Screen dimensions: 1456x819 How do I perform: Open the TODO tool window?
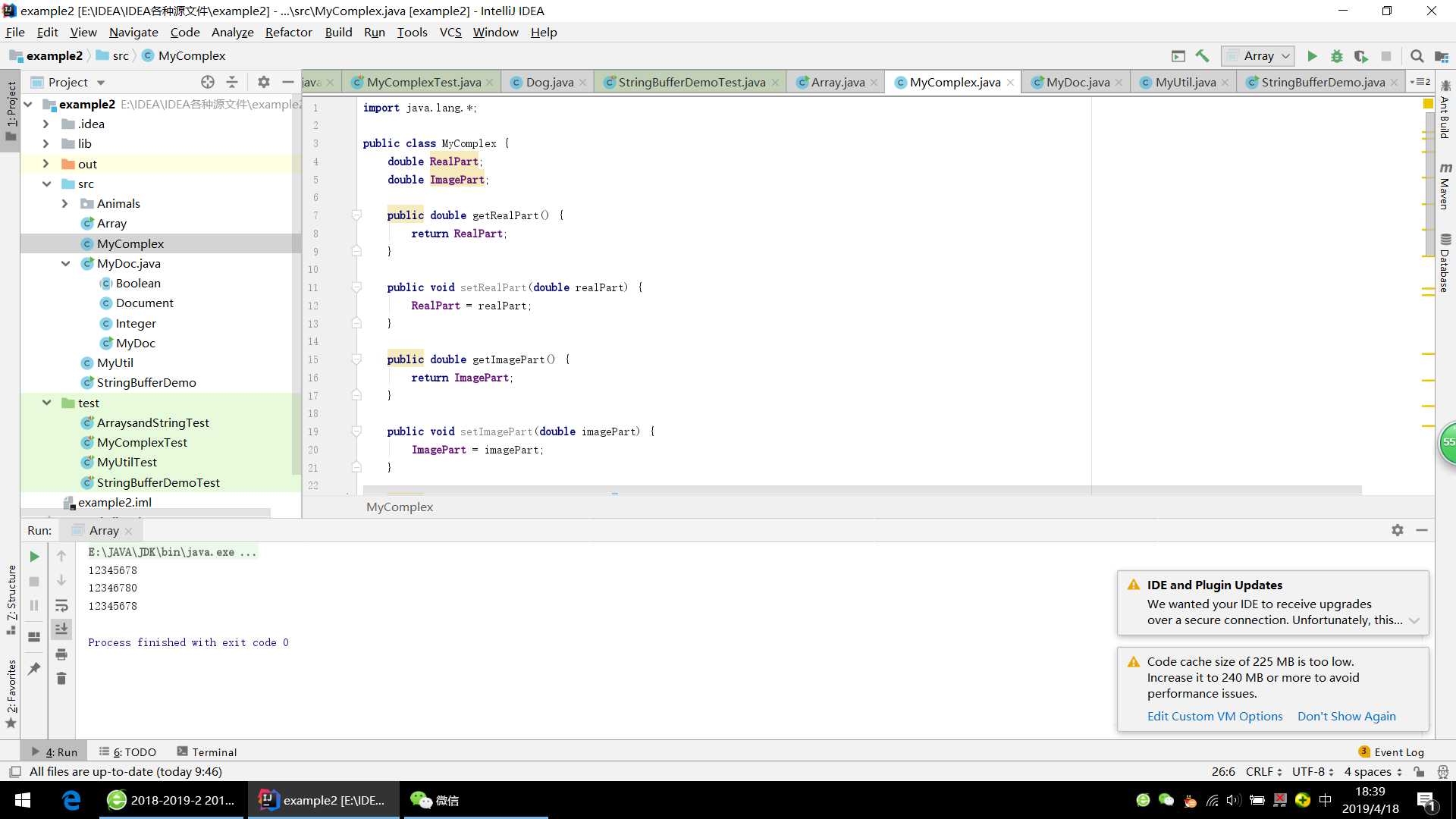tap(127, 752)
